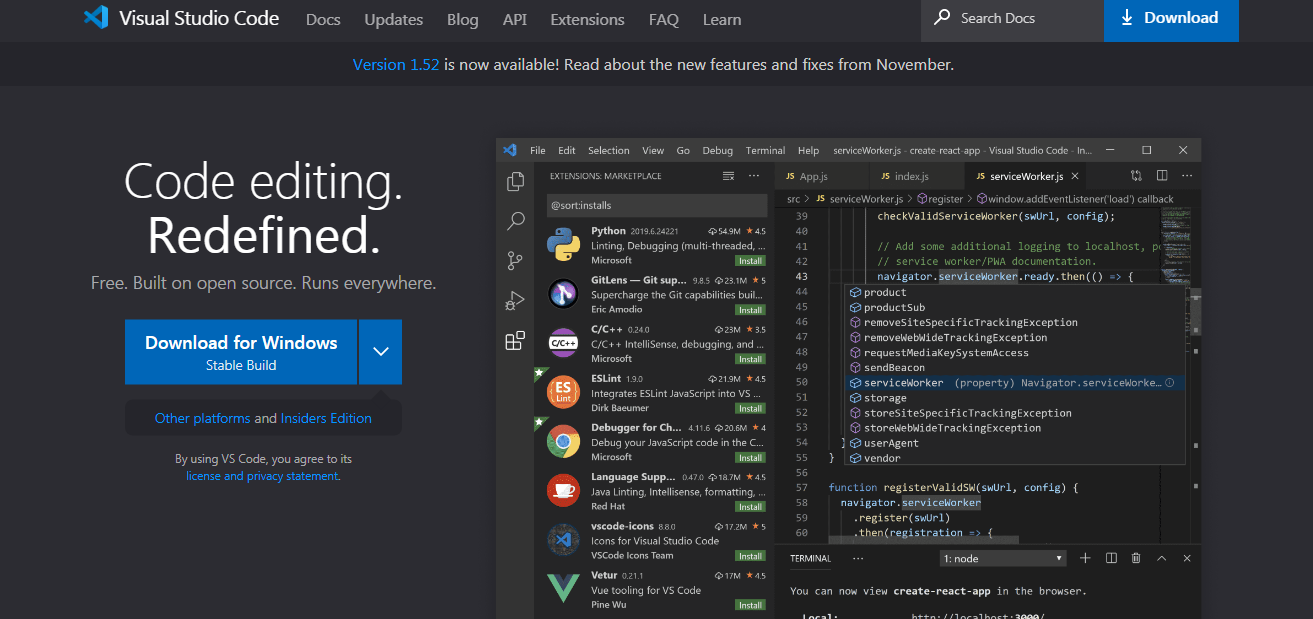Click the @sort:installs extension search box
Screen dimensions: 1313x619
(x=657, y=205)
